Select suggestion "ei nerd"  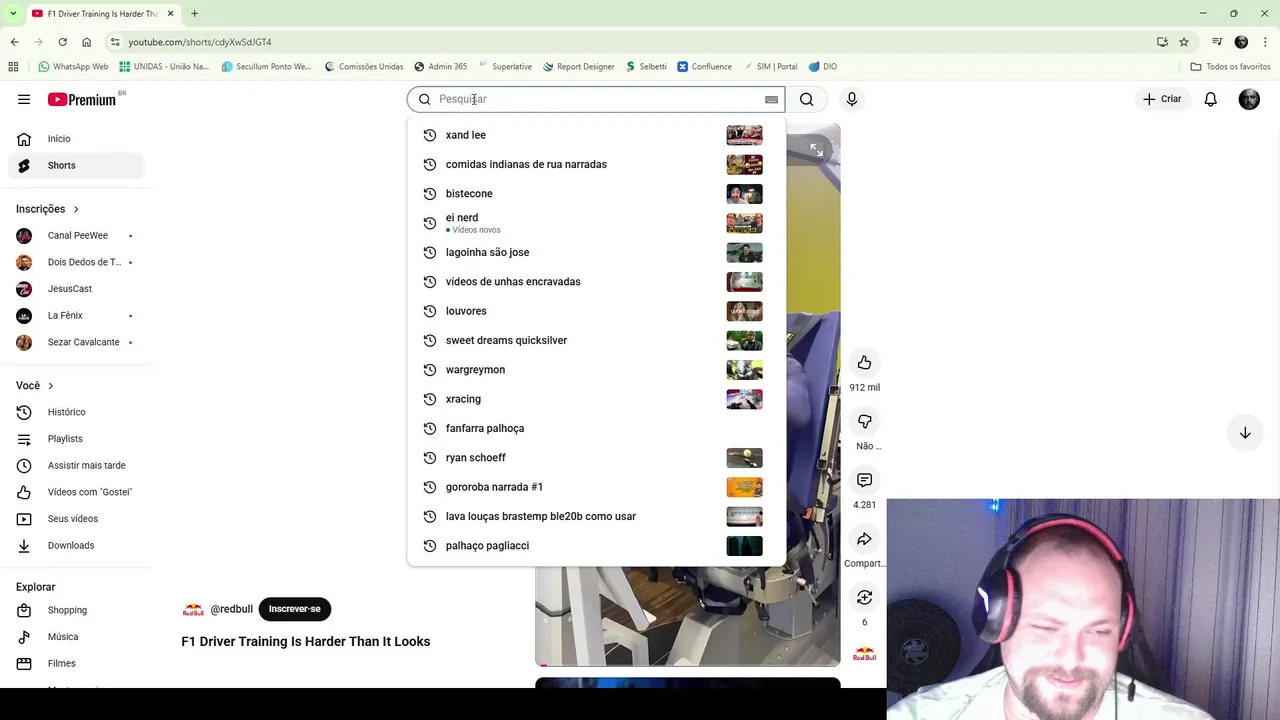click(x=596, y=223)
